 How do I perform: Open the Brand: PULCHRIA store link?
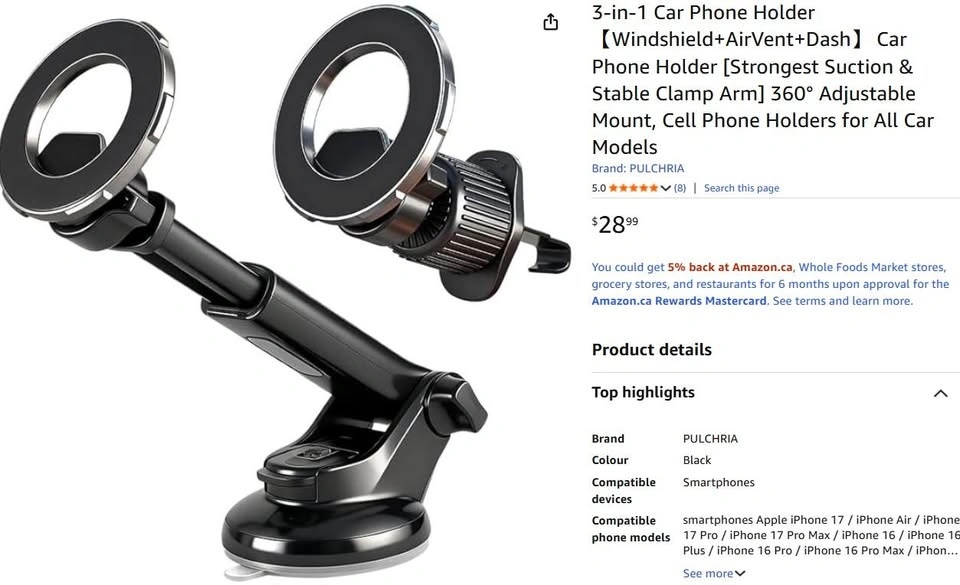[x=637, y=168]
